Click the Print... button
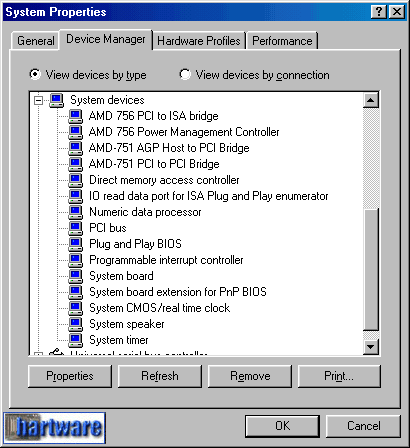Screen dimensions: 410x448 click(x=339, y=376)
